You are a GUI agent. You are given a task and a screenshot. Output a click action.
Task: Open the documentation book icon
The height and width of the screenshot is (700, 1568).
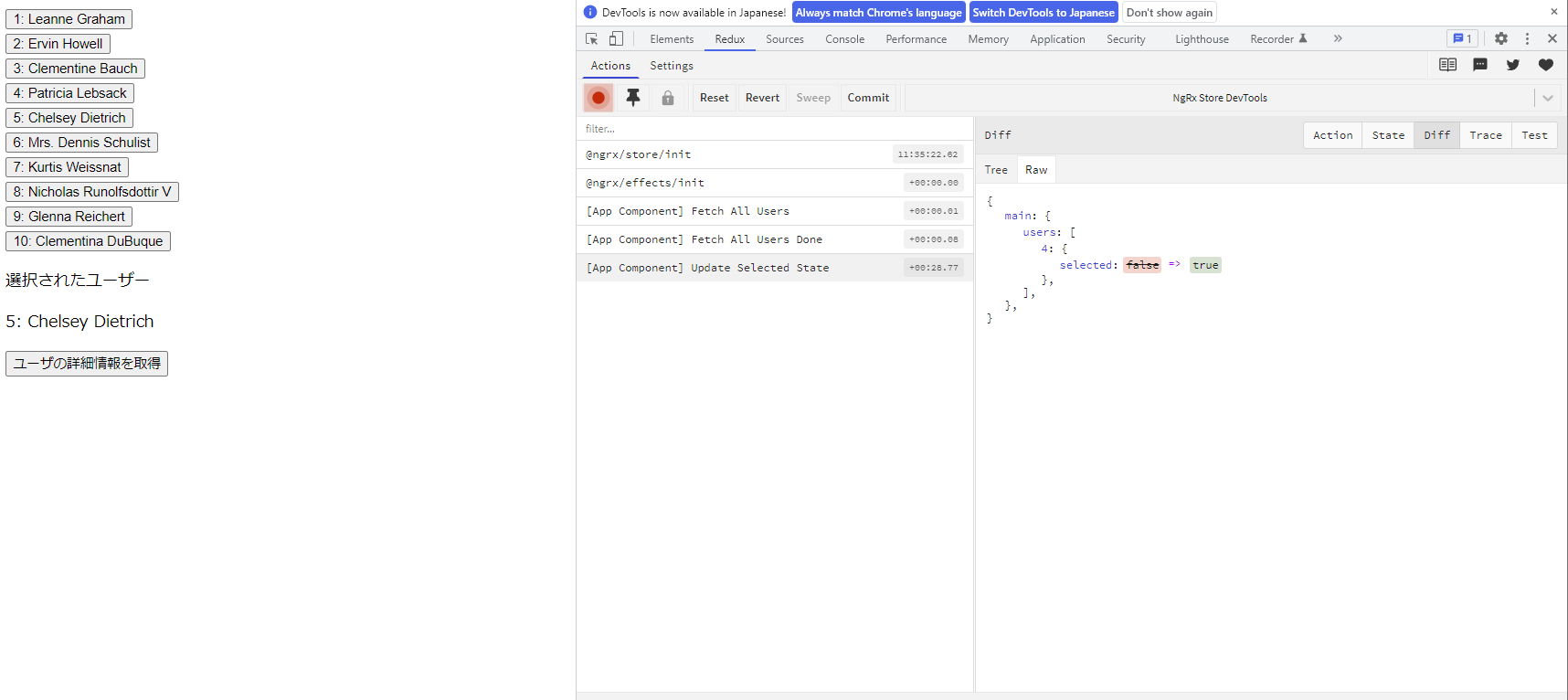click(x=1447, y=65)
